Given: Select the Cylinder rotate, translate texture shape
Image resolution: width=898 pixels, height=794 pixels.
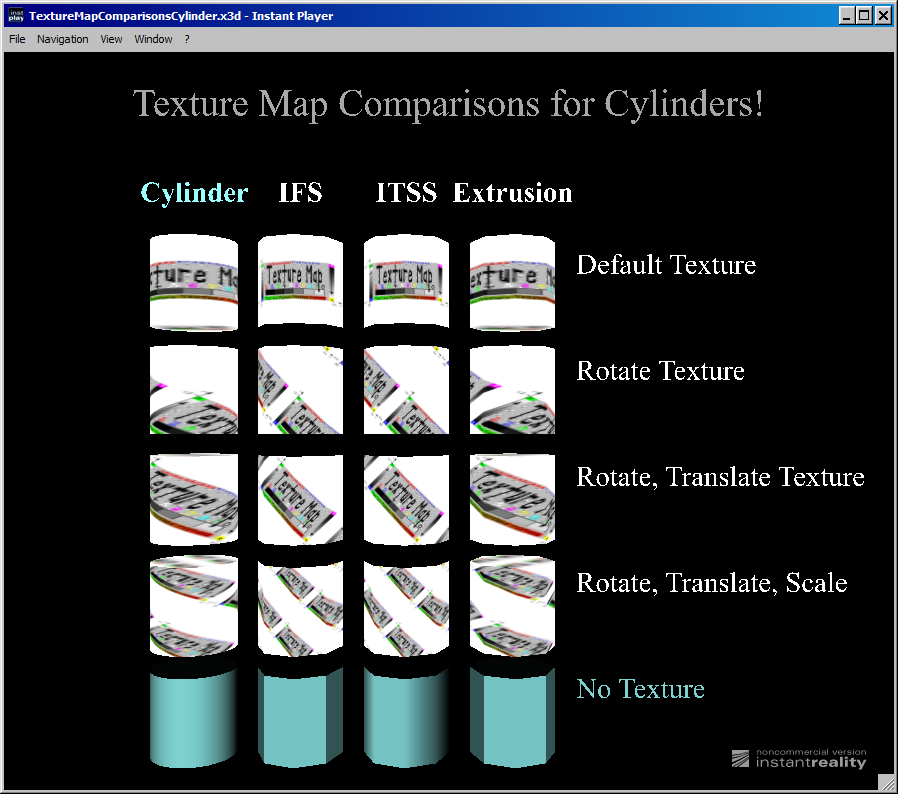Looking at the screenshot, I should pyautogui.click(x=194, y=497).
